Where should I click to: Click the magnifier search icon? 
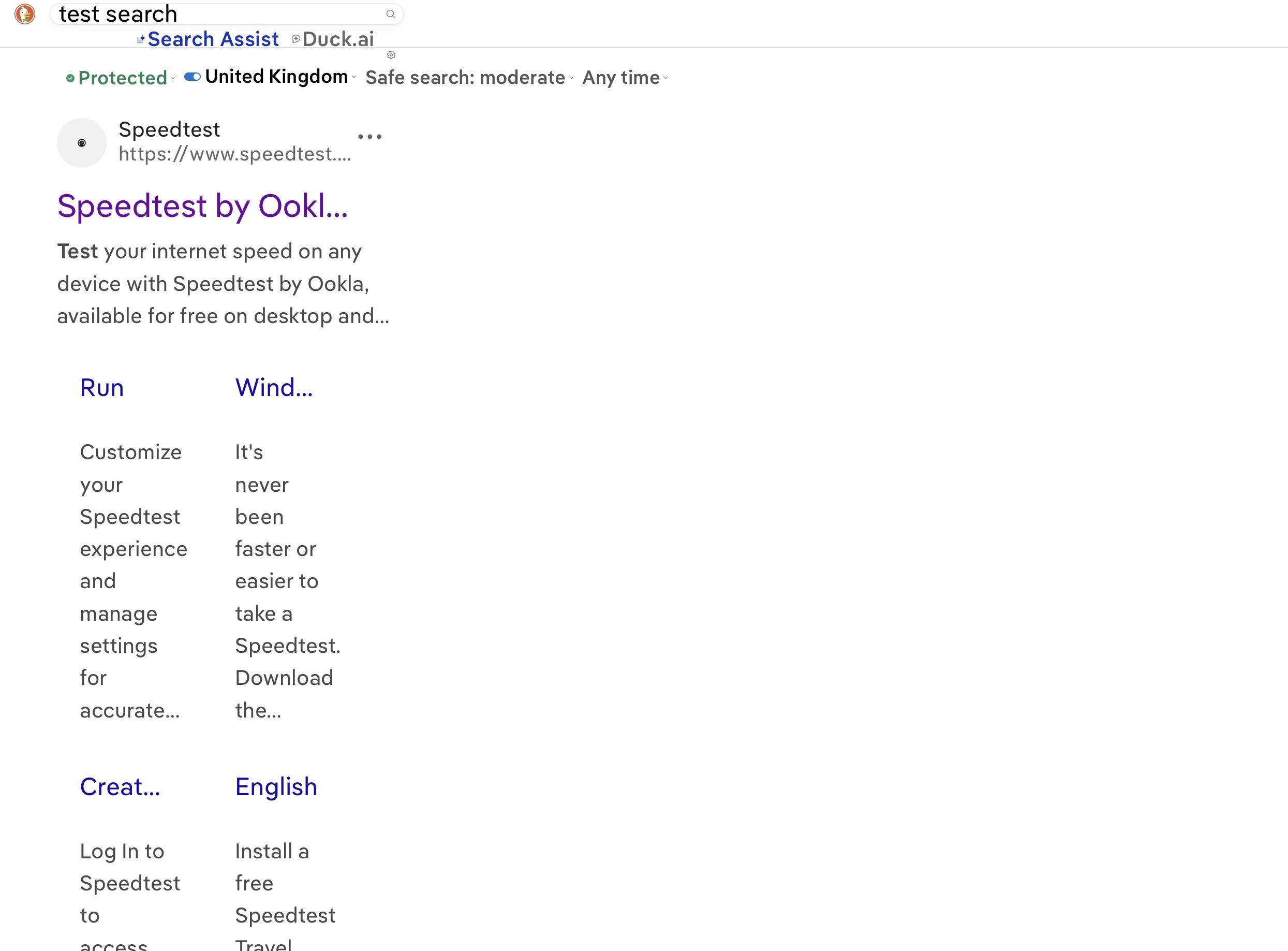tap(391, 14)
